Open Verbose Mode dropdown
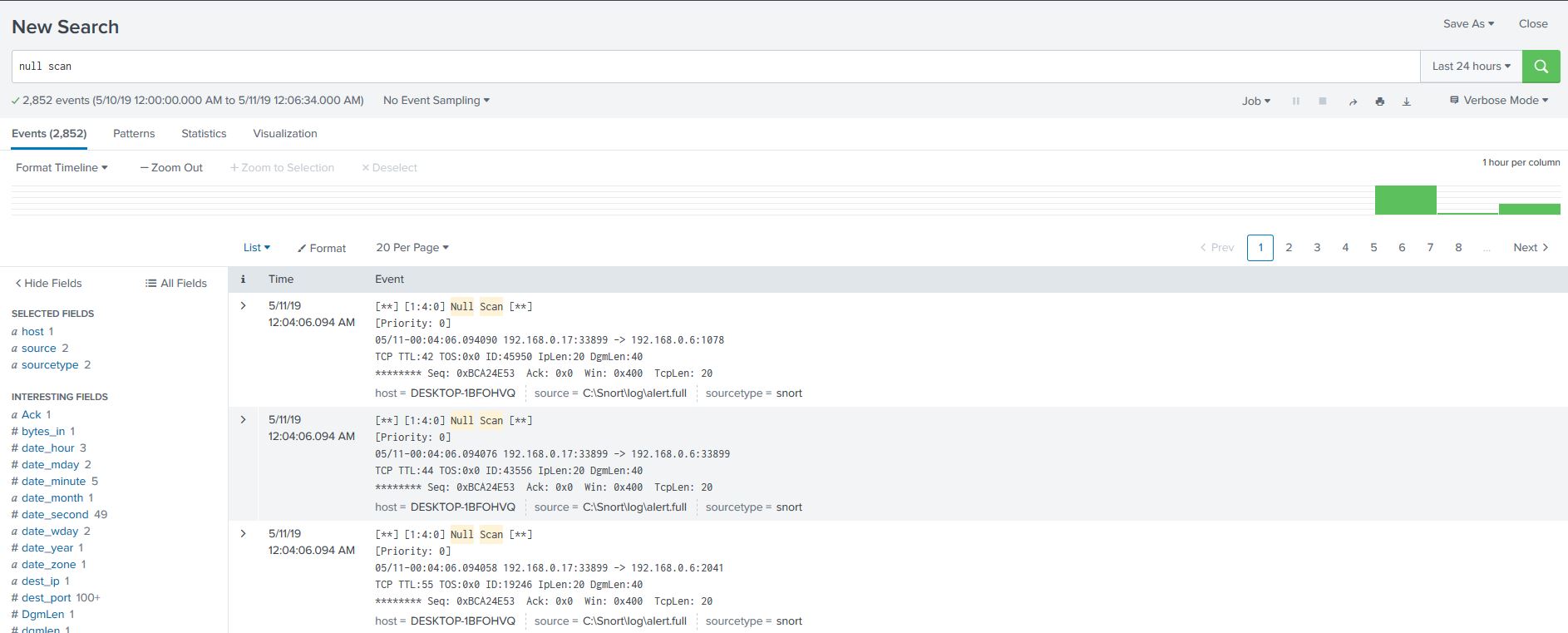This screenshot has height=633, width=1568. pos(1499,101)
